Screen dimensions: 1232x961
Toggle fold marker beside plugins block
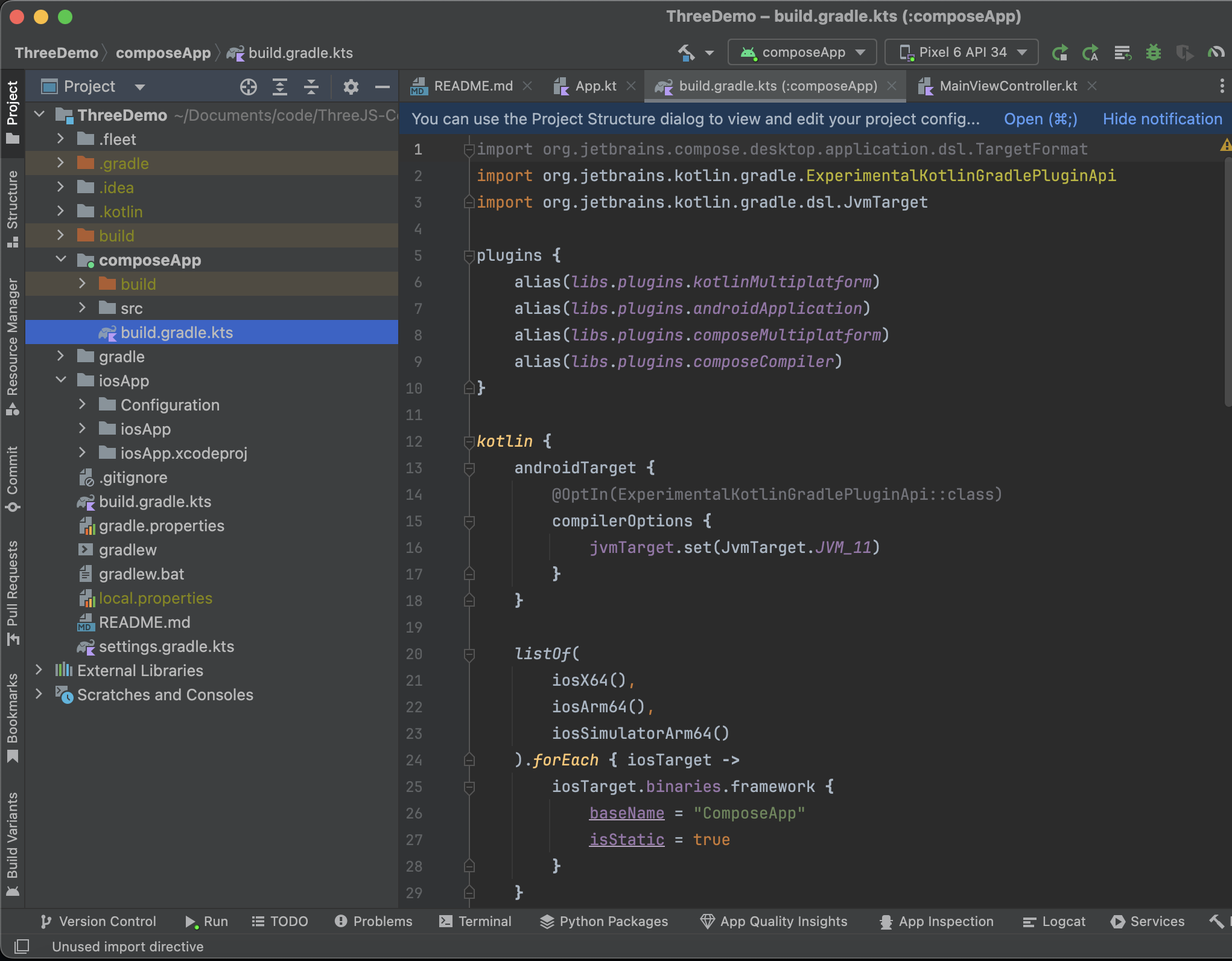(469, 256)
